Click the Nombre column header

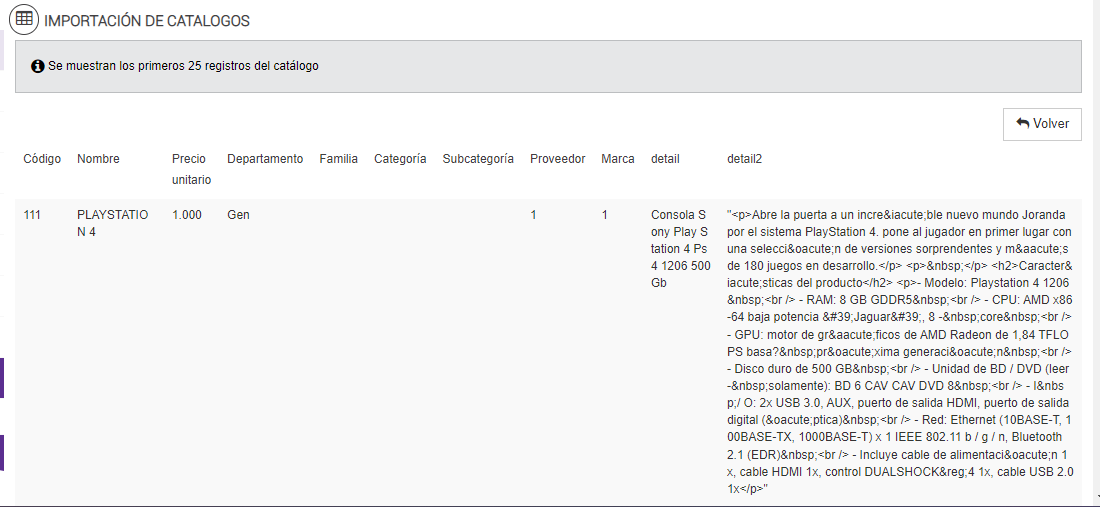coord(98,159)
